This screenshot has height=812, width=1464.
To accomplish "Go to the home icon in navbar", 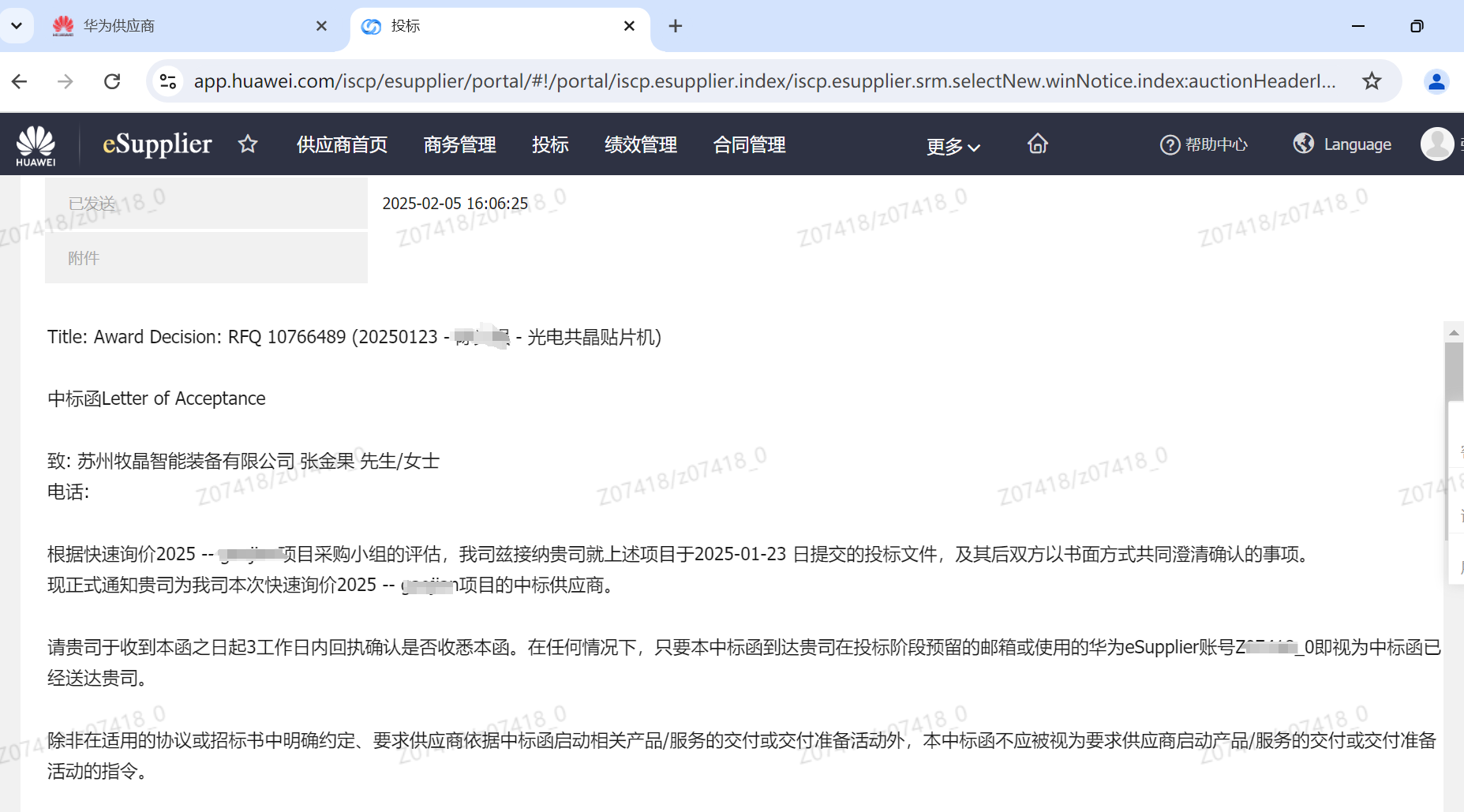I will [1038, 144].
